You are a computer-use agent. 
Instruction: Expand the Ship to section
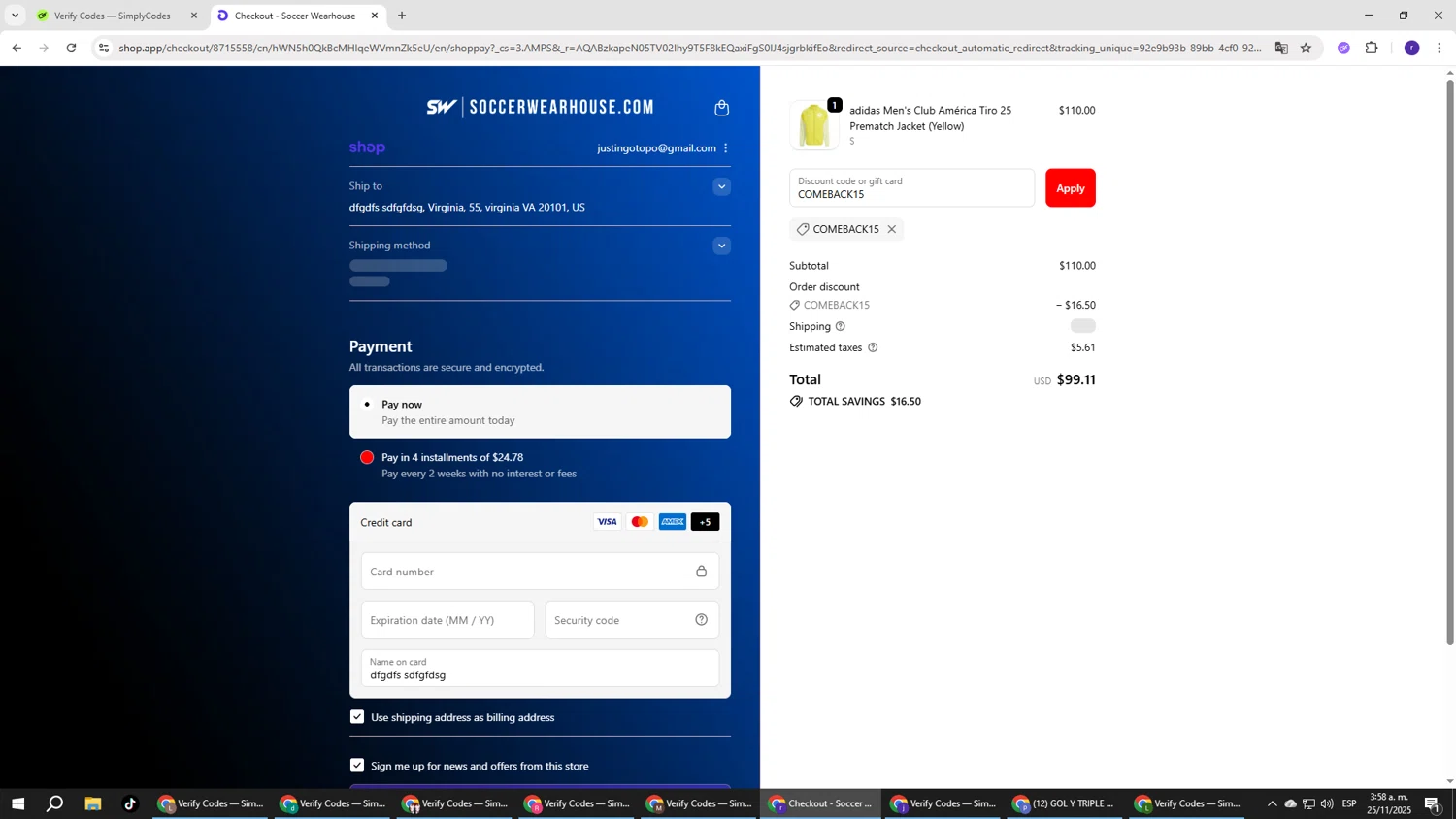click(721, 186)
